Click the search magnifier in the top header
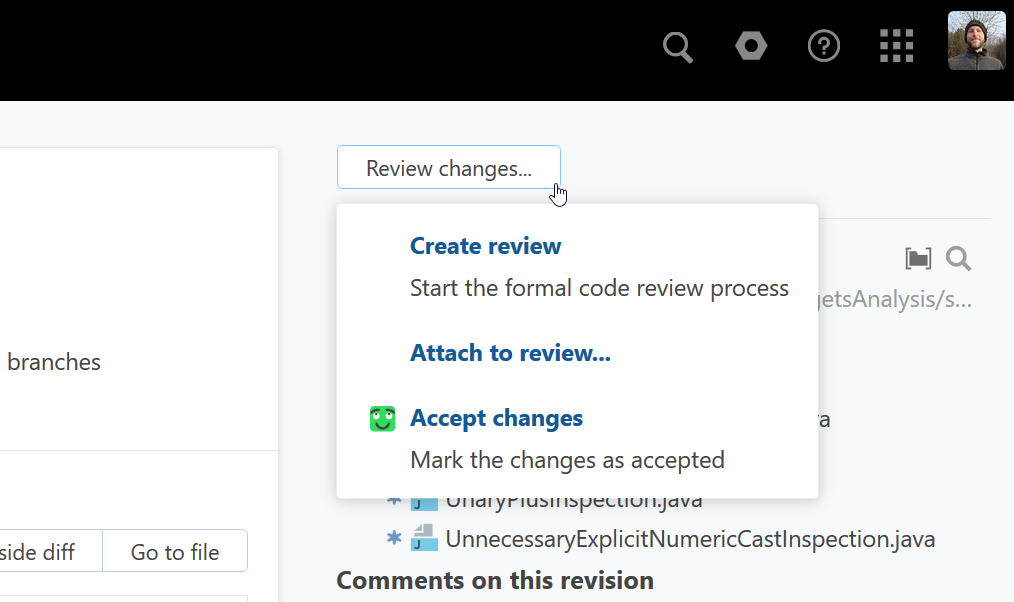The height and width of the screenshot is (602, 1014). pyautogui.click(x=678, y=47)
